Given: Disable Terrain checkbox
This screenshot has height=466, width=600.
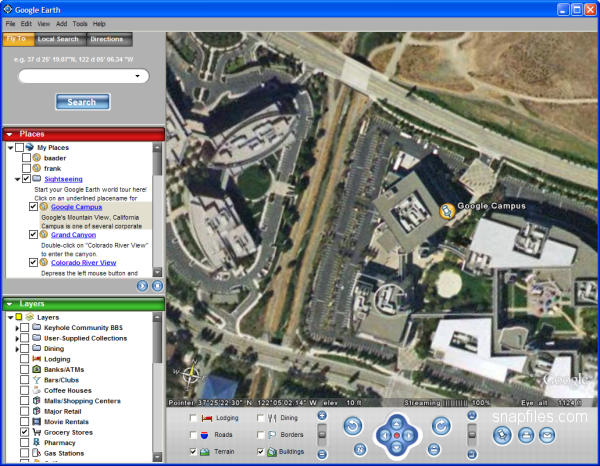Looking at the screenshot, I should (x=194, y=451).
